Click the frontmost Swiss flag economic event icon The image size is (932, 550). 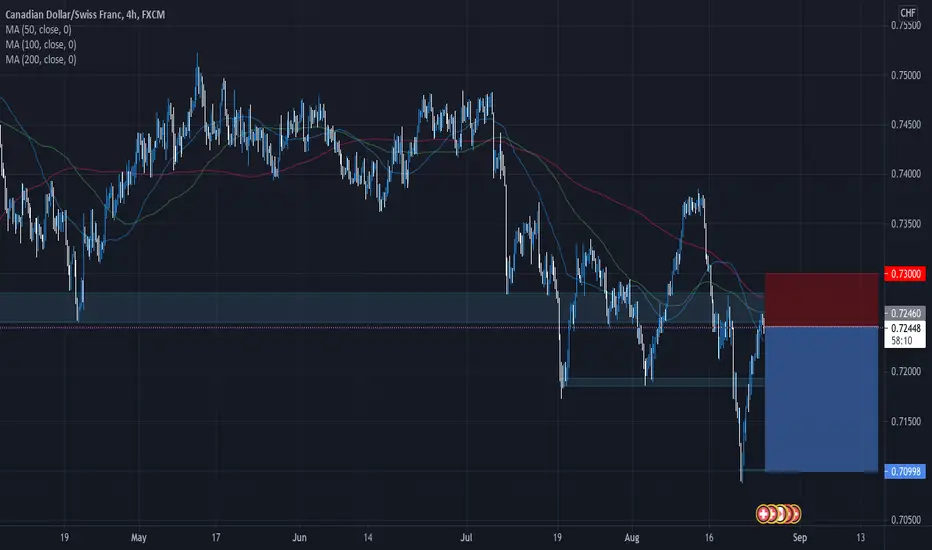(x=764, y=514)
